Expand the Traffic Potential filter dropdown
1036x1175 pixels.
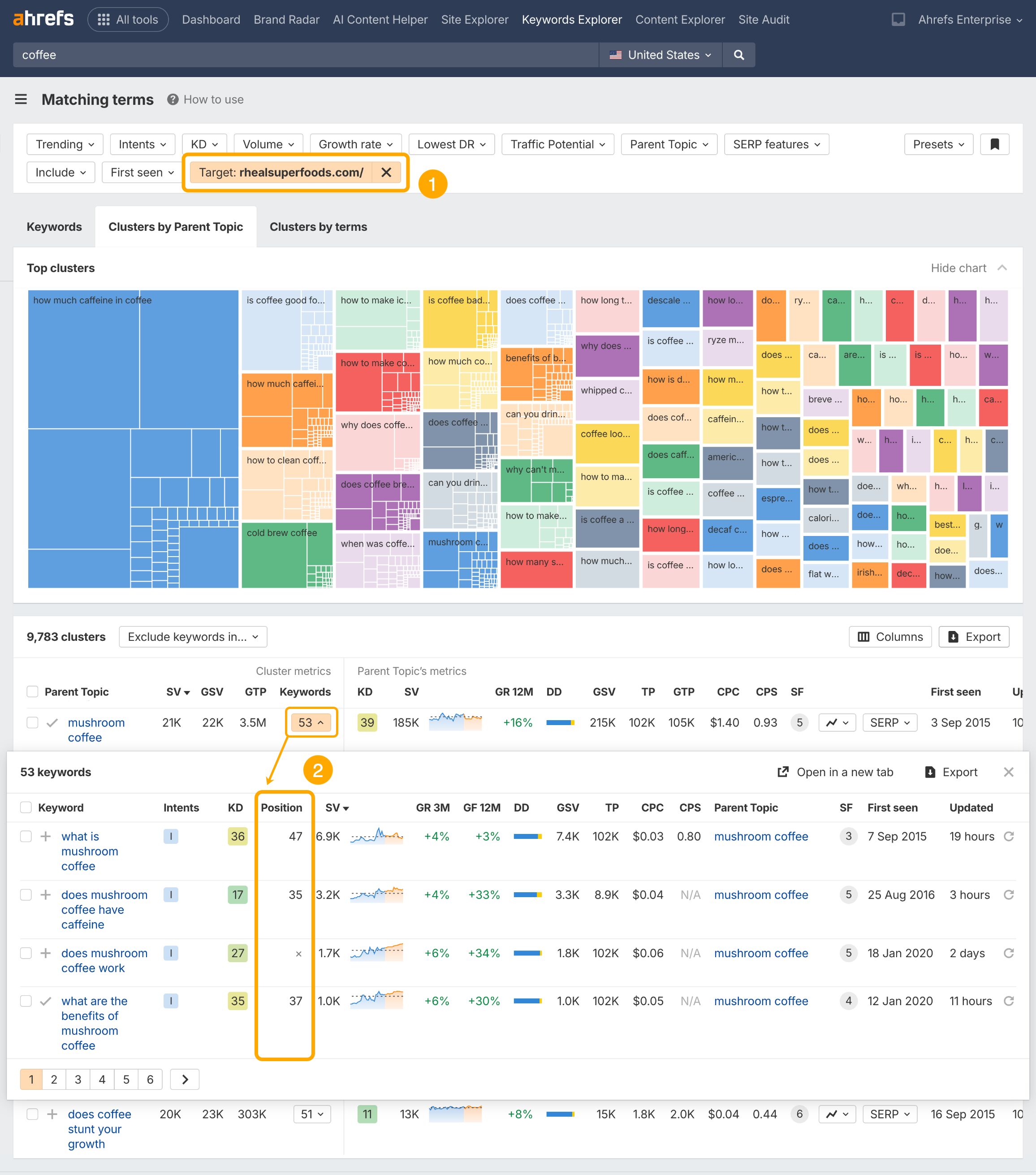point(557,144)
